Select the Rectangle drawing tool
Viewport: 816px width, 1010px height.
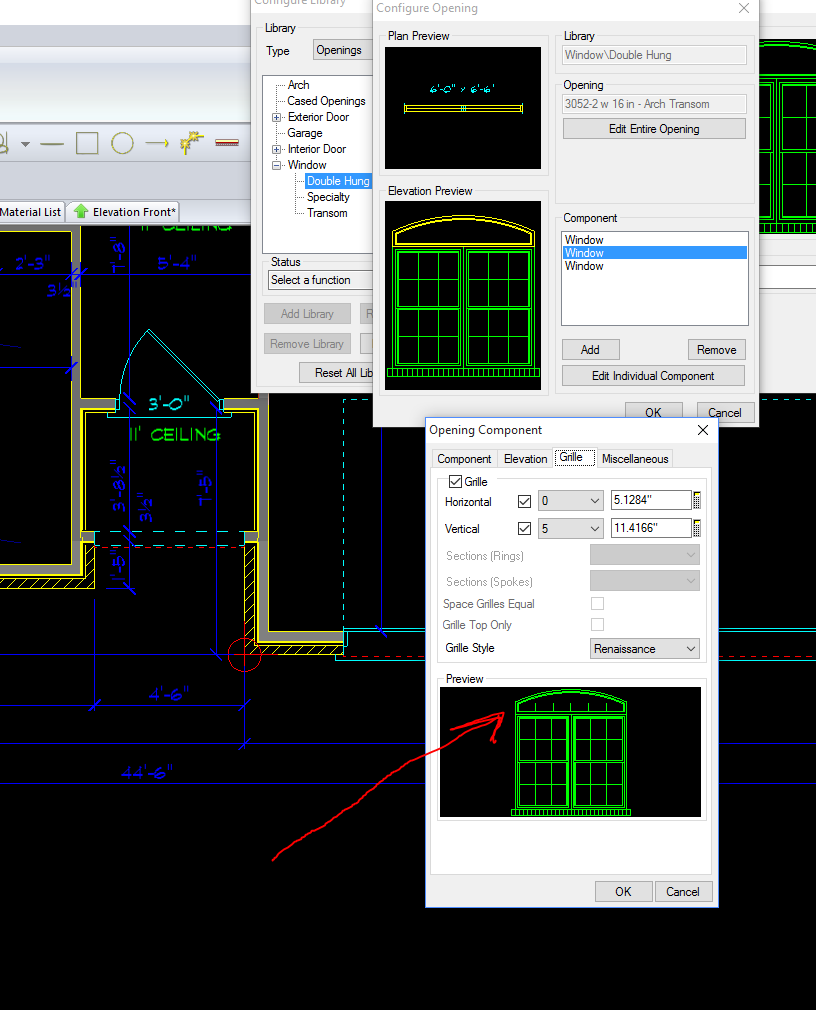(x=87, y=143)
